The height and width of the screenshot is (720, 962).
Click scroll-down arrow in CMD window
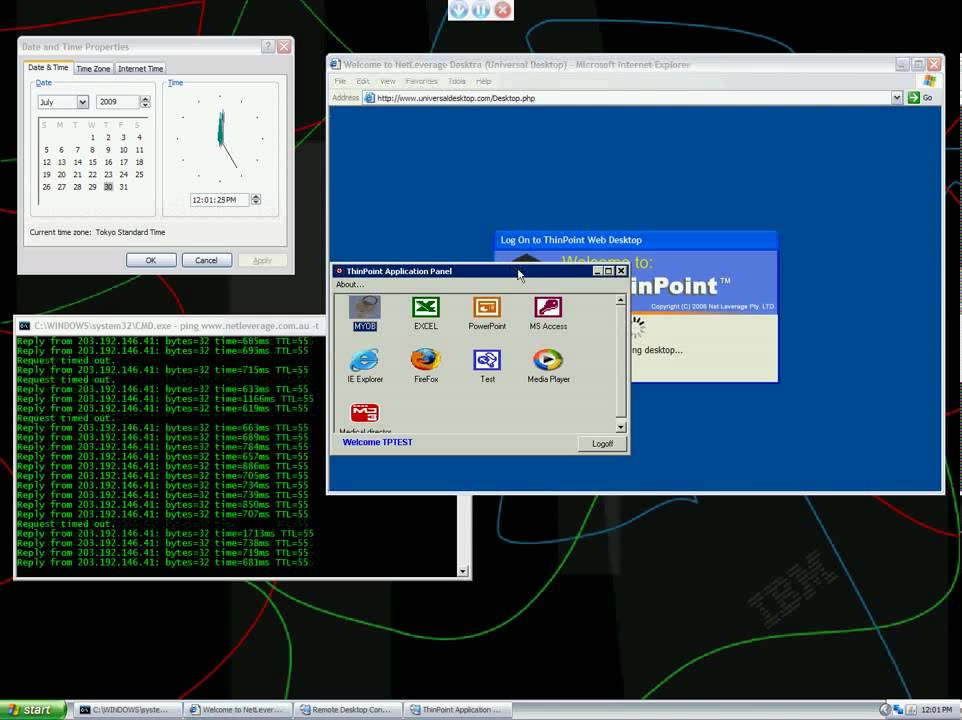[x=463, y=571]
